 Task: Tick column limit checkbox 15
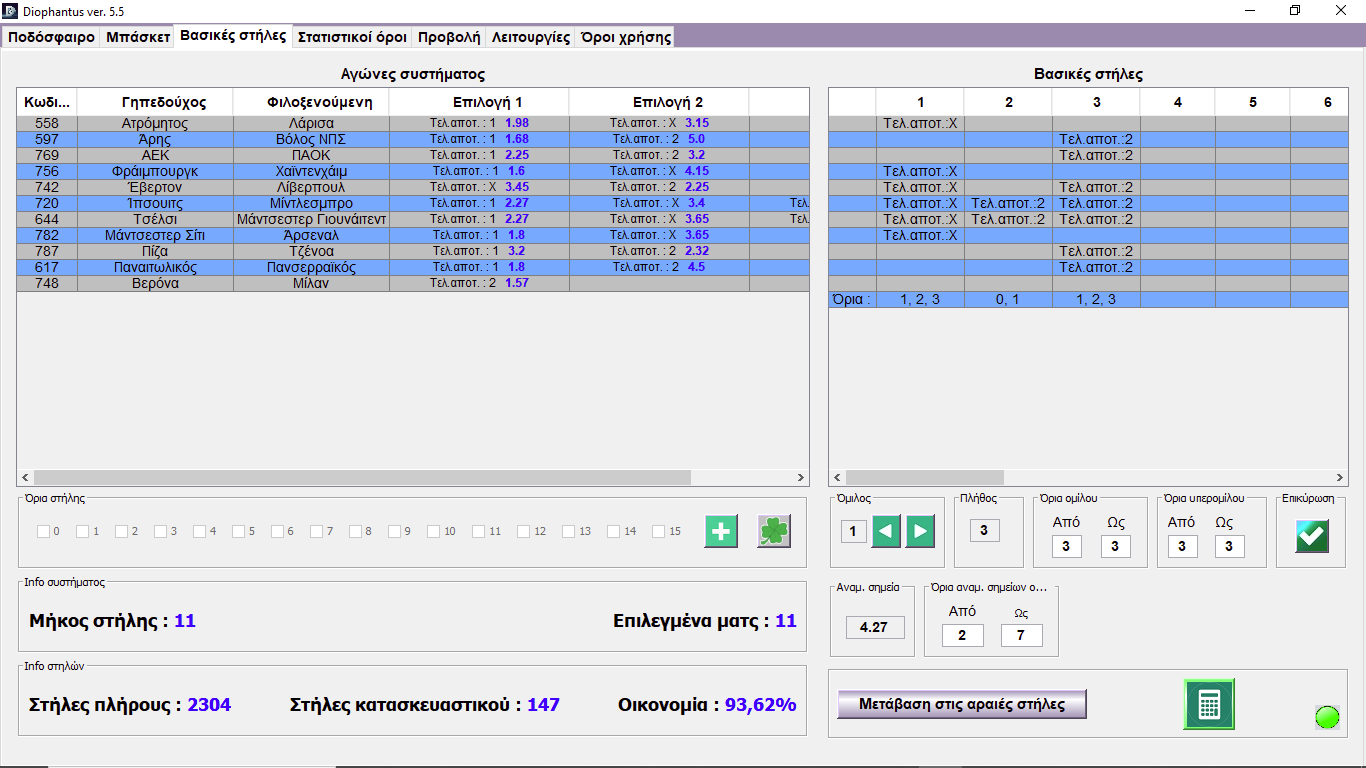click(x=659, y=532)
